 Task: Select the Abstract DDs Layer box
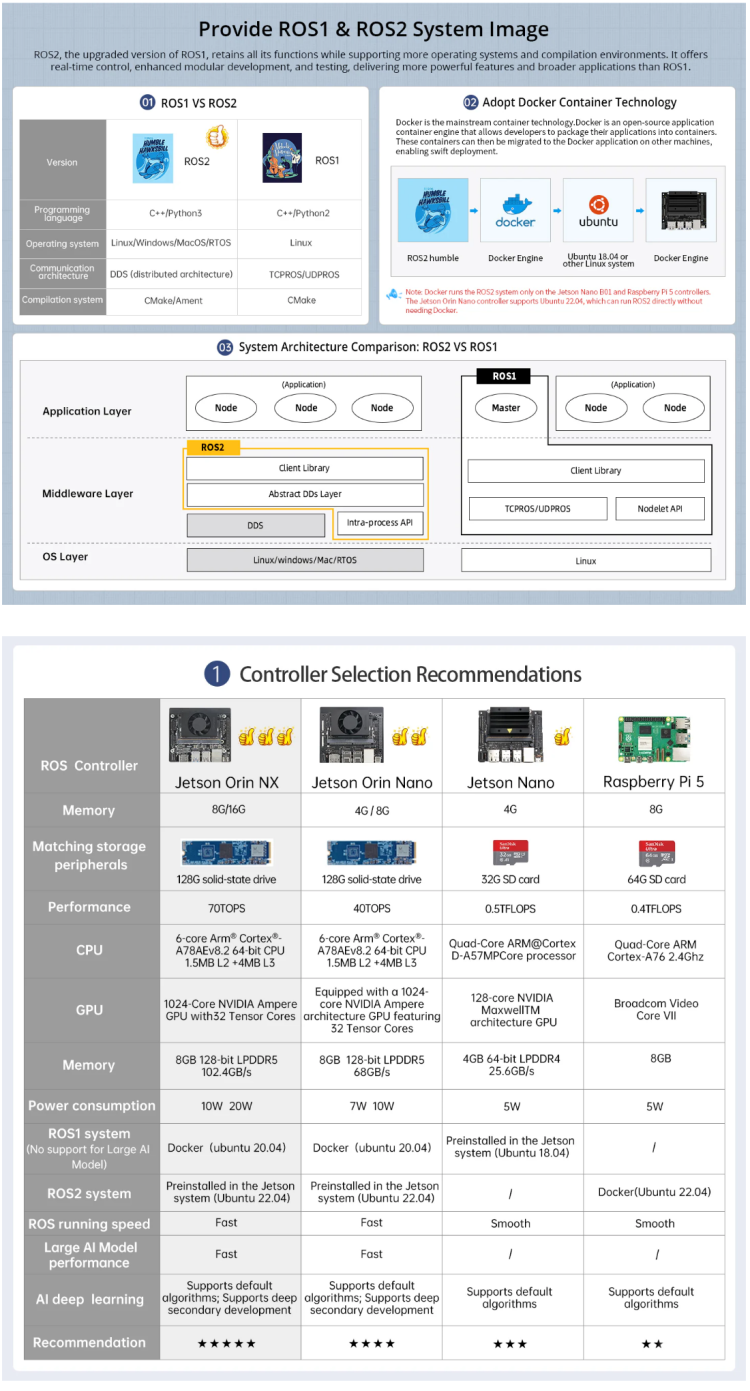(x=305, y=494)
